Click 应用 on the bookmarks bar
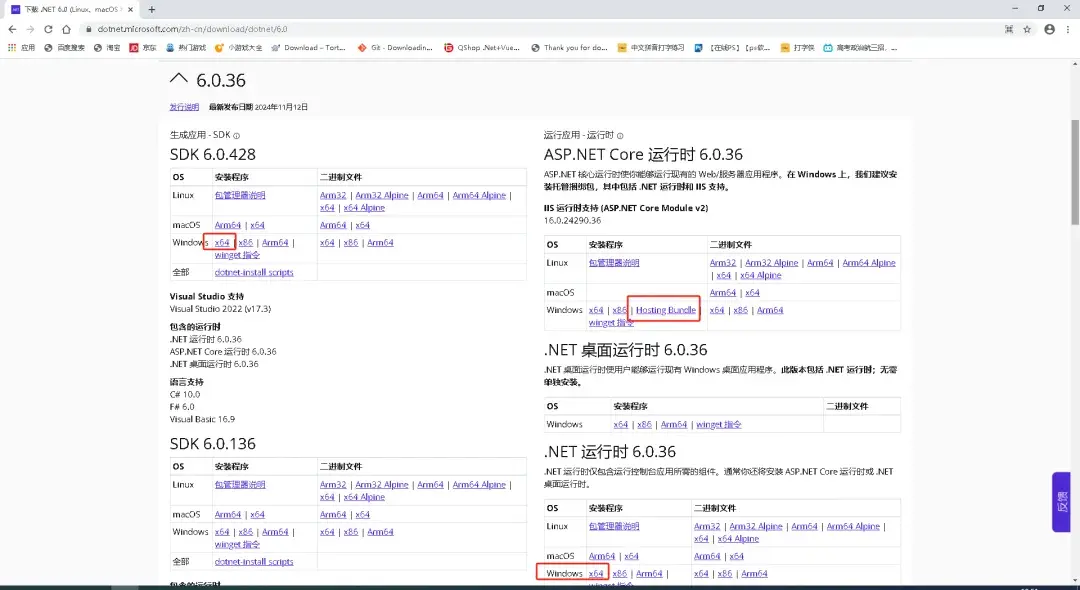This screenshot has height=590, width=1080. coord(25,47)
